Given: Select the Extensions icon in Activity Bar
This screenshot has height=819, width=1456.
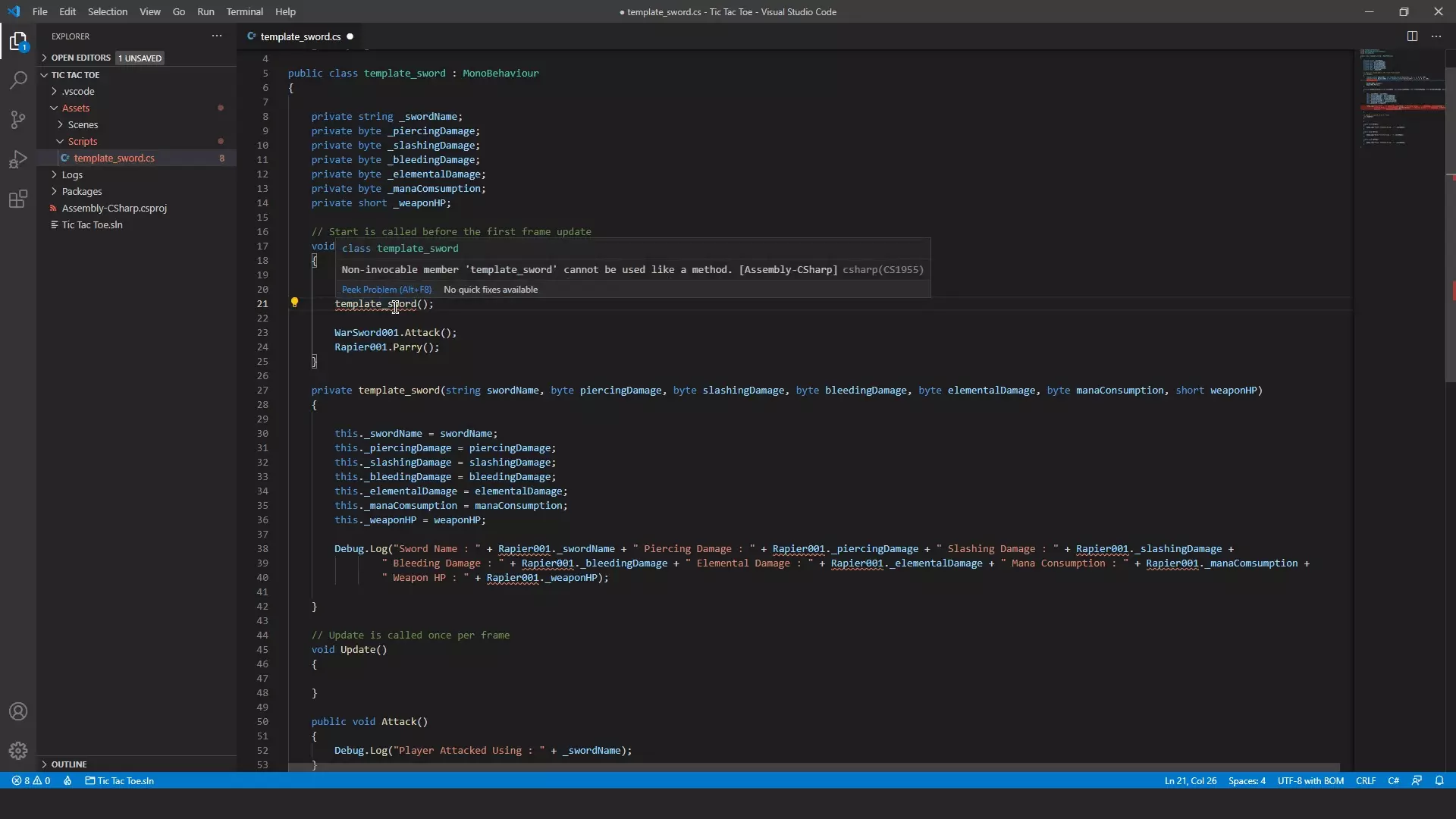Looking at the screenshot, I should [18, 199].
